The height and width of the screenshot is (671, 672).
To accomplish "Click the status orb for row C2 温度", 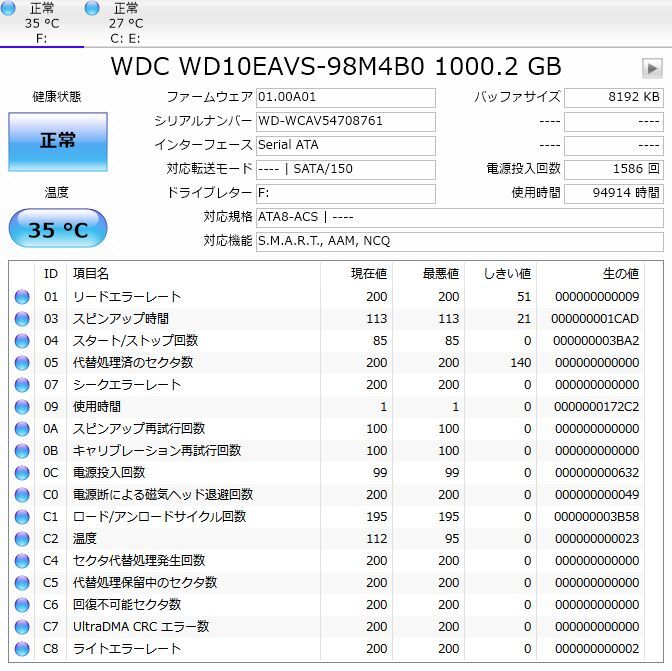I will 22,539.
